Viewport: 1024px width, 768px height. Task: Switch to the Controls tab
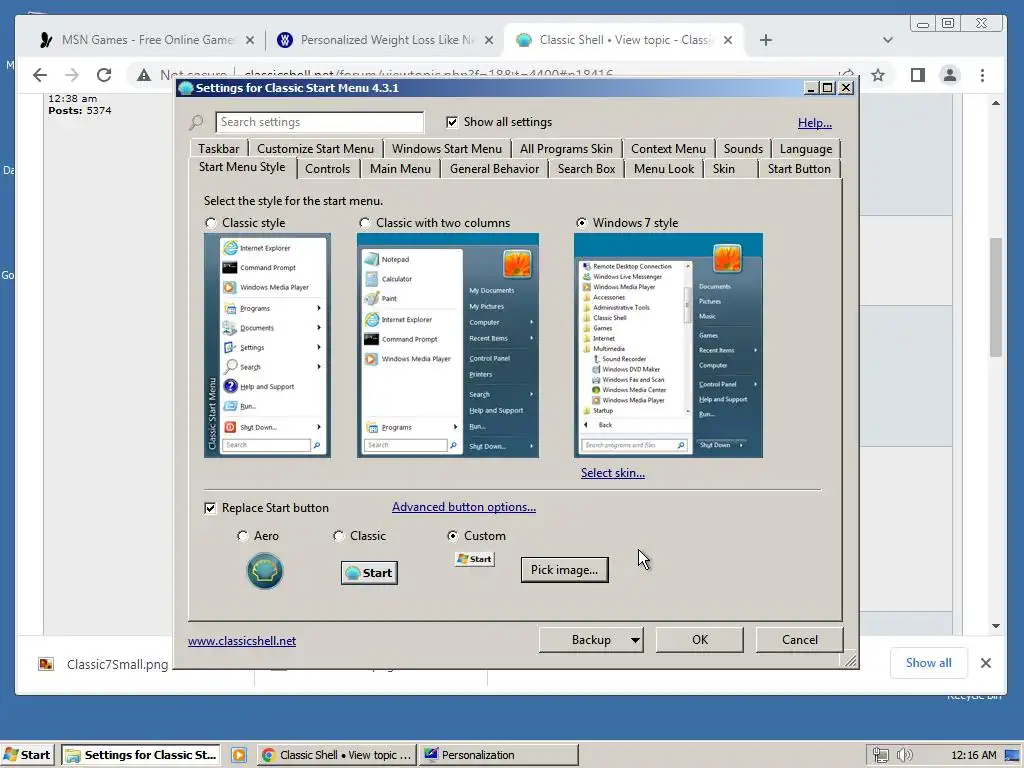click(x=327, y=169)
